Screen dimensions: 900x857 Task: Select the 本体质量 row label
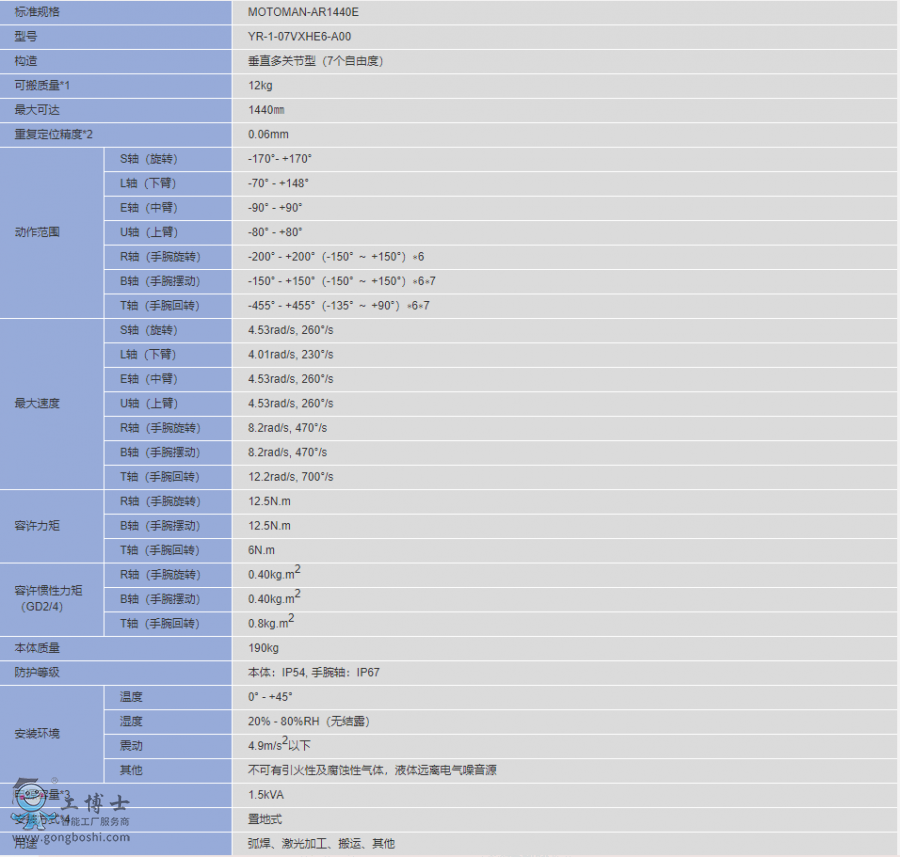[37, 648]
